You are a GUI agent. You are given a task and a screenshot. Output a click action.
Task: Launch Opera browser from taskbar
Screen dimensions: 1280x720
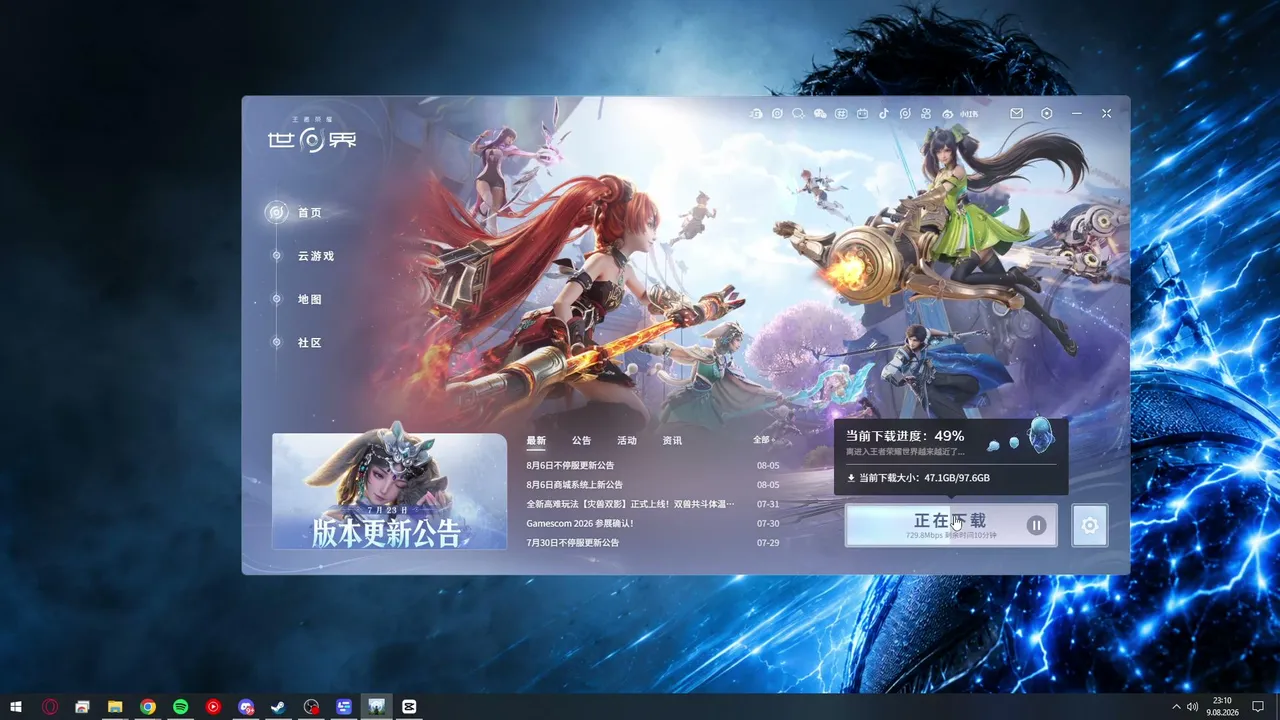point(49,707)
